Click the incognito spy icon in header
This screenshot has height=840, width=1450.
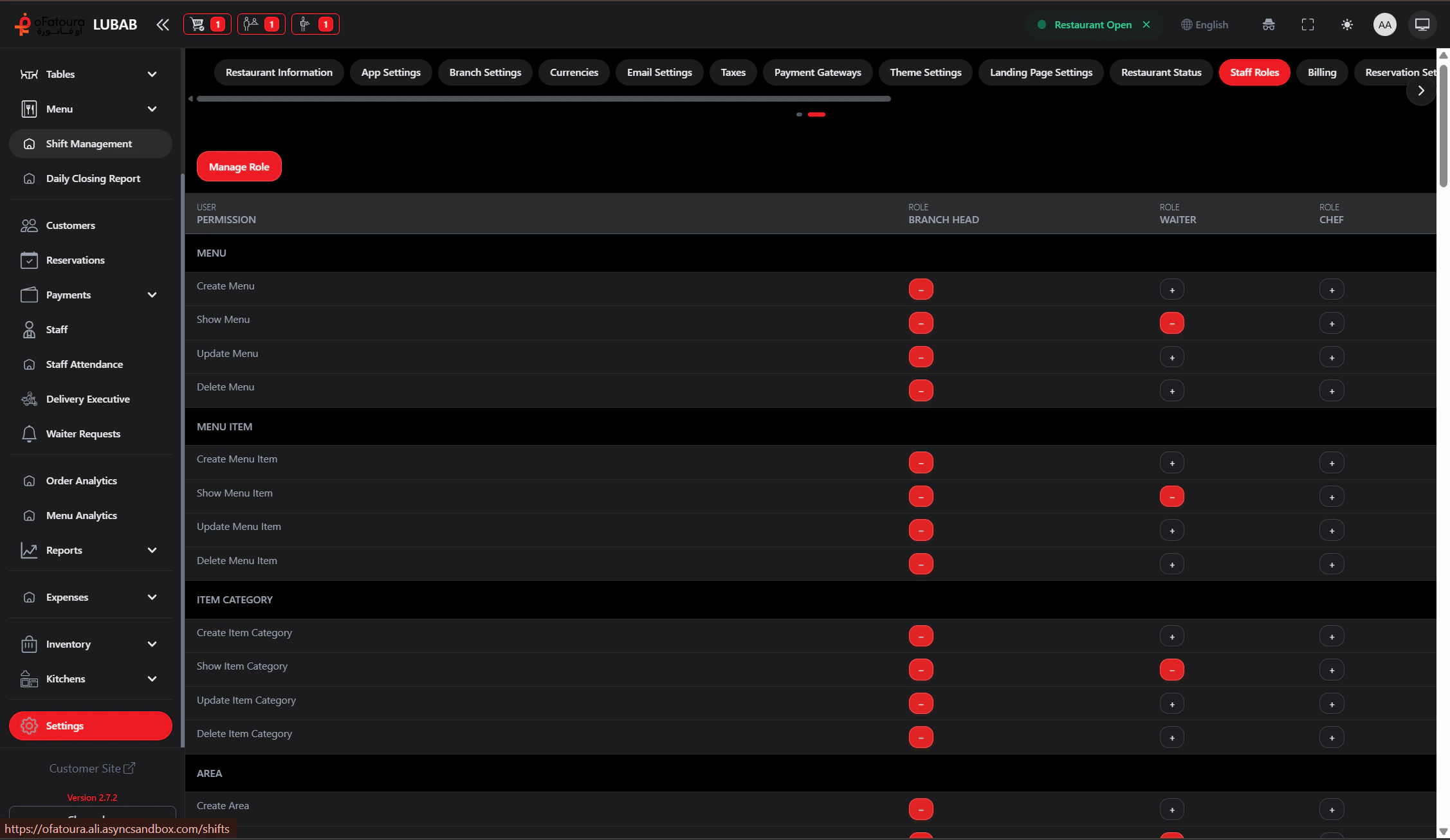point(1269,24)
